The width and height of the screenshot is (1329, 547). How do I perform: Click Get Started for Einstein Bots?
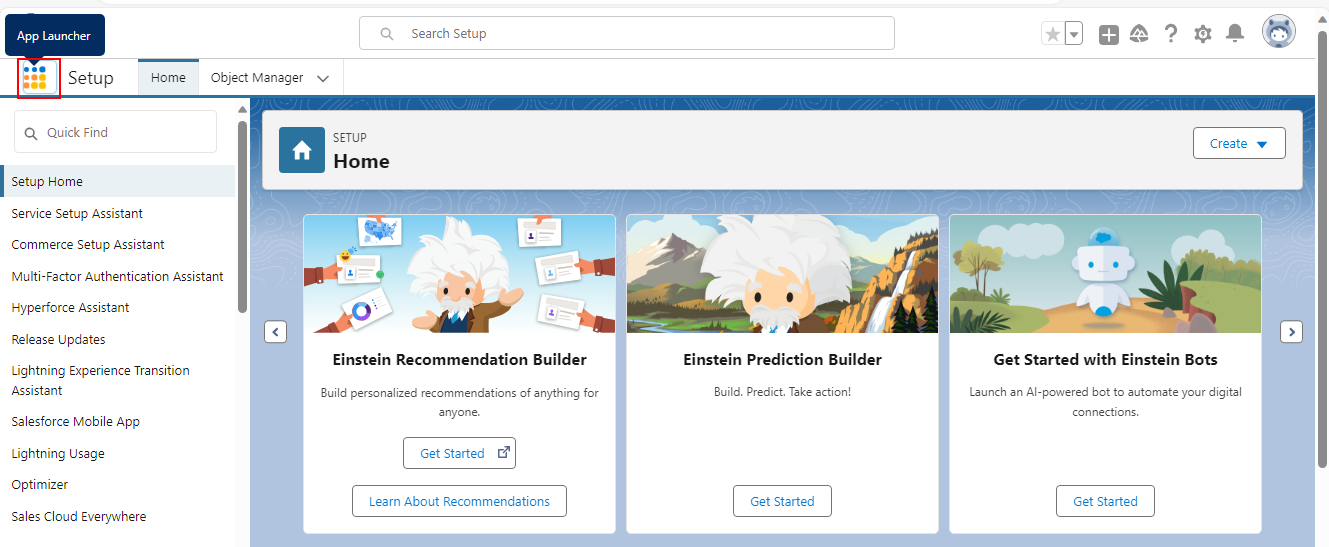click(1105, 501)
